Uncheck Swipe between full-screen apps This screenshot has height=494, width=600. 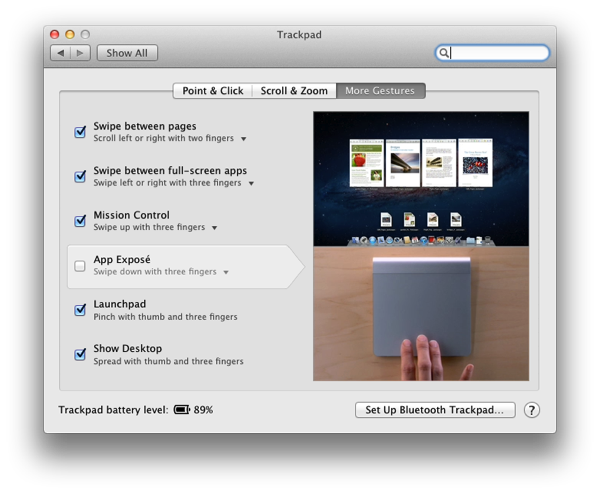(80, 176)
